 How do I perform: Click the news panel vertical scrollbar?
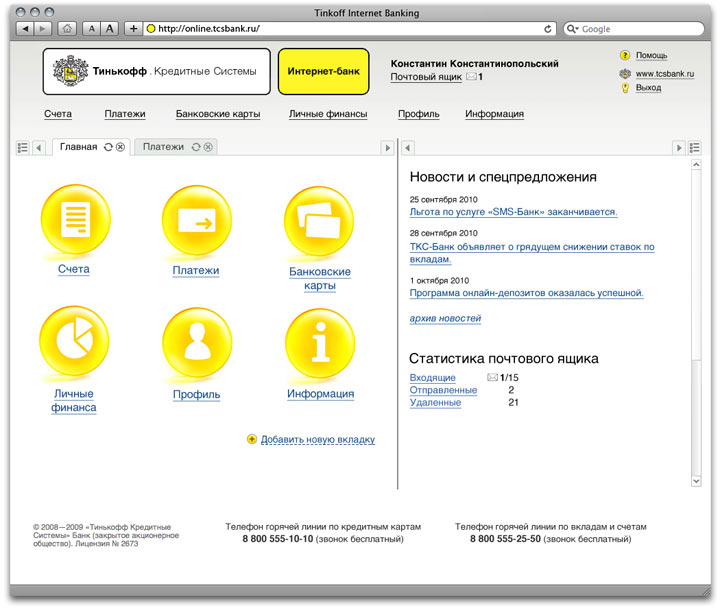pyautogui.click(x=696, y=320)
